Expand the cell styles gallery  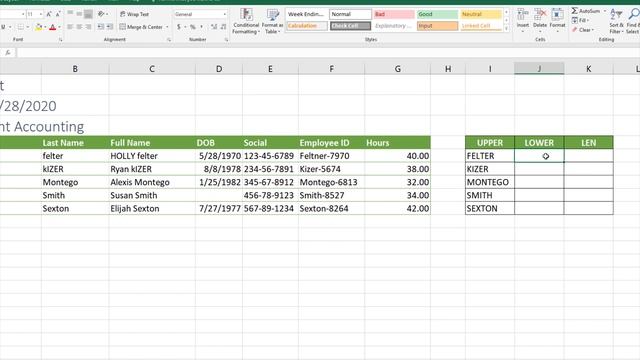[x=507, y=29]
